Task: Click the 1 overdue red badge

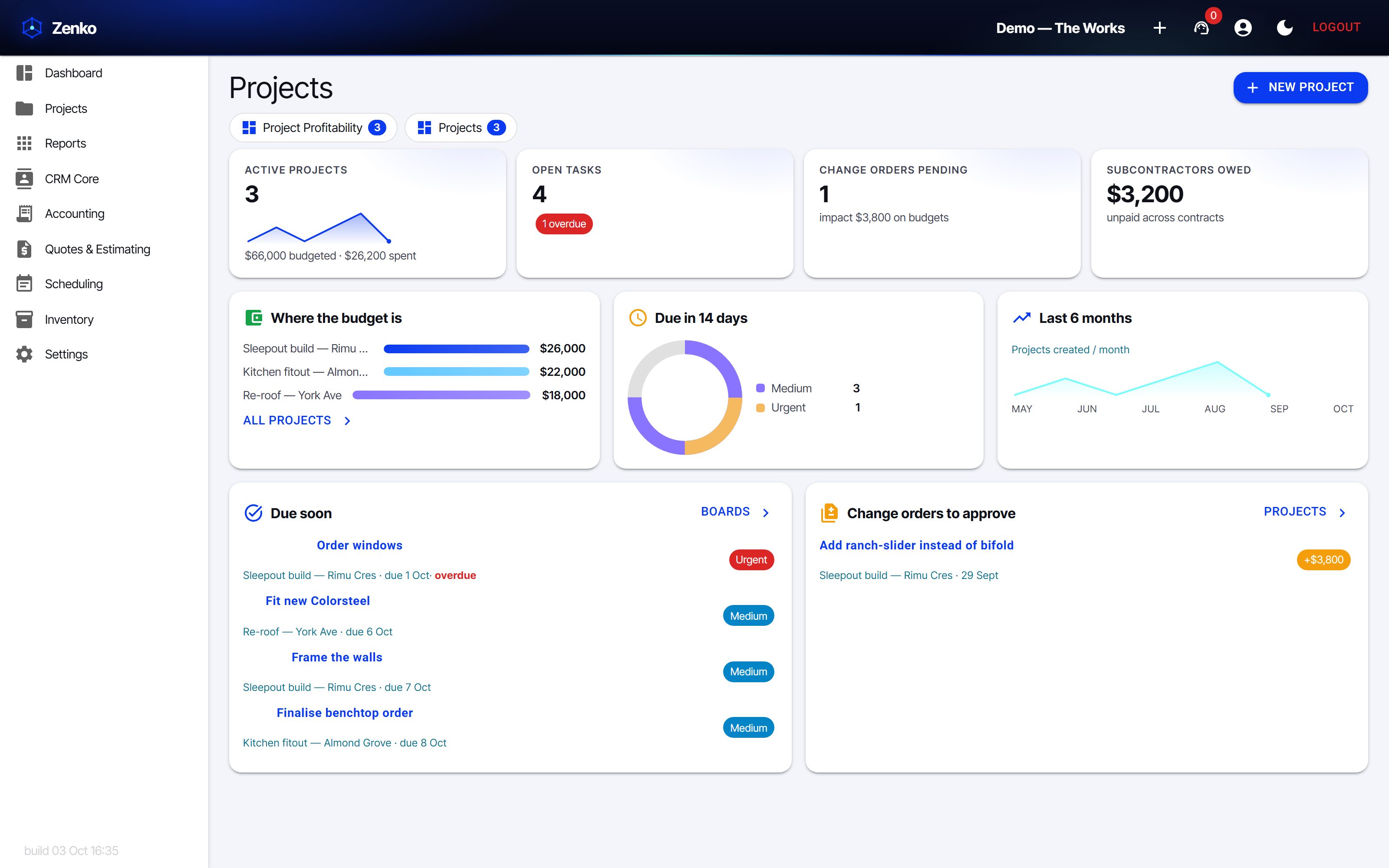Action: pyautogui.click(x=564, y=224)
